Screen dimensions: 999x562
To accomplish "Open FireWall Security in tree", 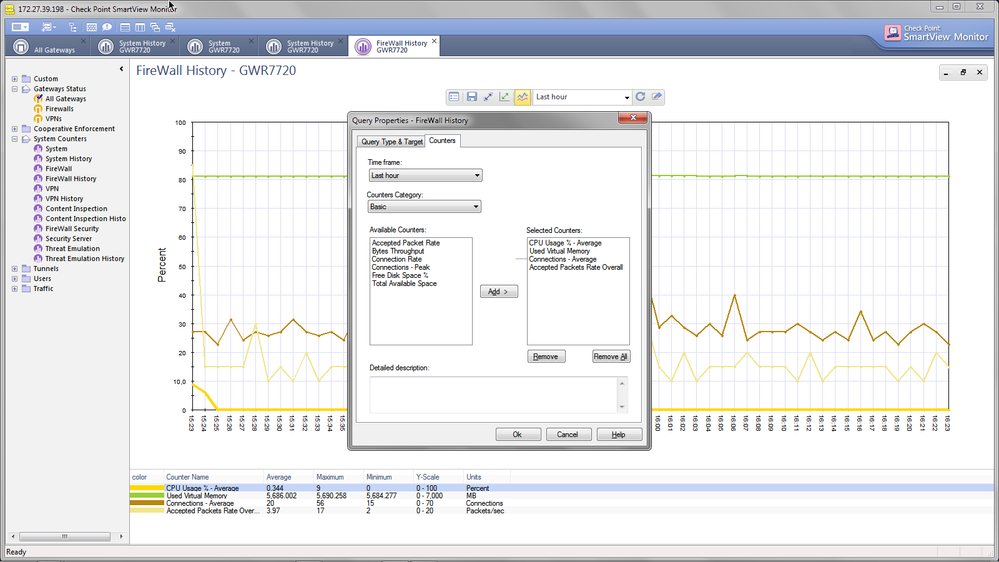I will click(x=72, y=229).
